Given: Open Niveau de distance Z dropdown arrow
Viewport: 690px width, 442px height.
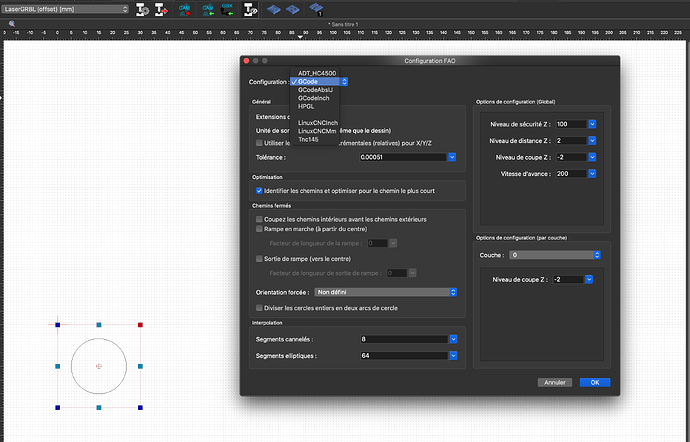Looking at the screenshot, I should tap(592, 141).
